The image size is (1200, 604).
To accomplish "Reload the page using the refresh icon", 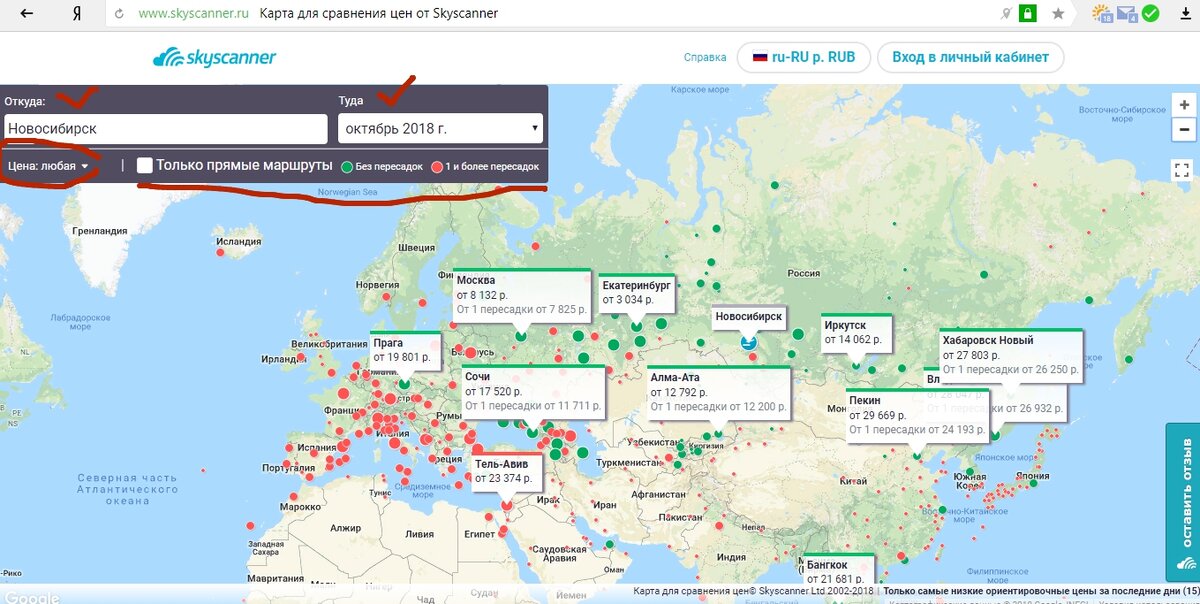I will point(120,14).
